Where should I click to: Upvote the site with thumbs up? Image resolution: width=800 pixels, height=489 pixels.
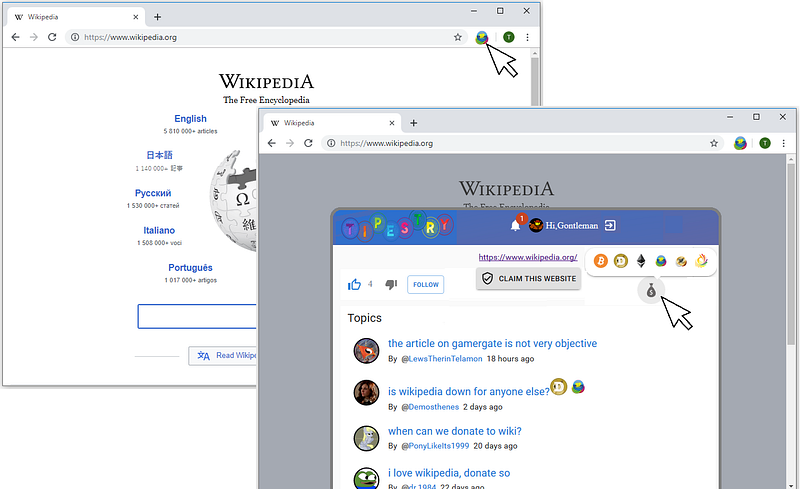[354, 284]
